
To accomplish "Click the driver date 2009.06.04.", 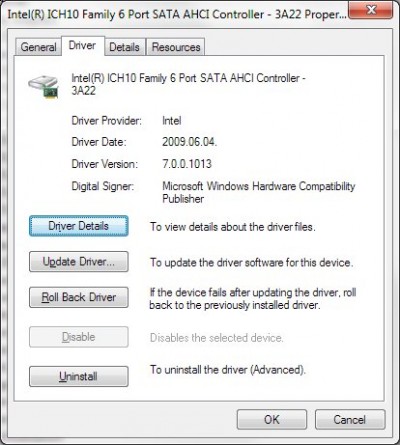I will click(x=189, y=142).
